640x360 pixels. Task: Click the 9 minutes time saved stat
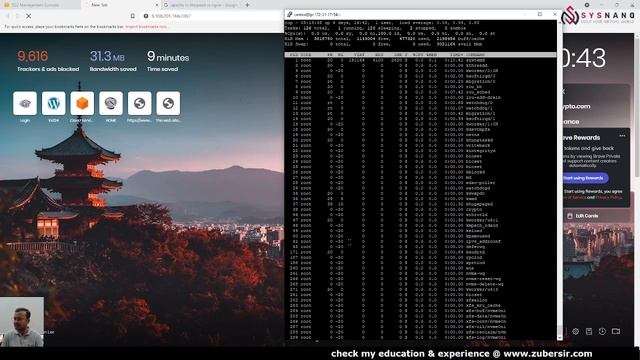coord(168,61)
